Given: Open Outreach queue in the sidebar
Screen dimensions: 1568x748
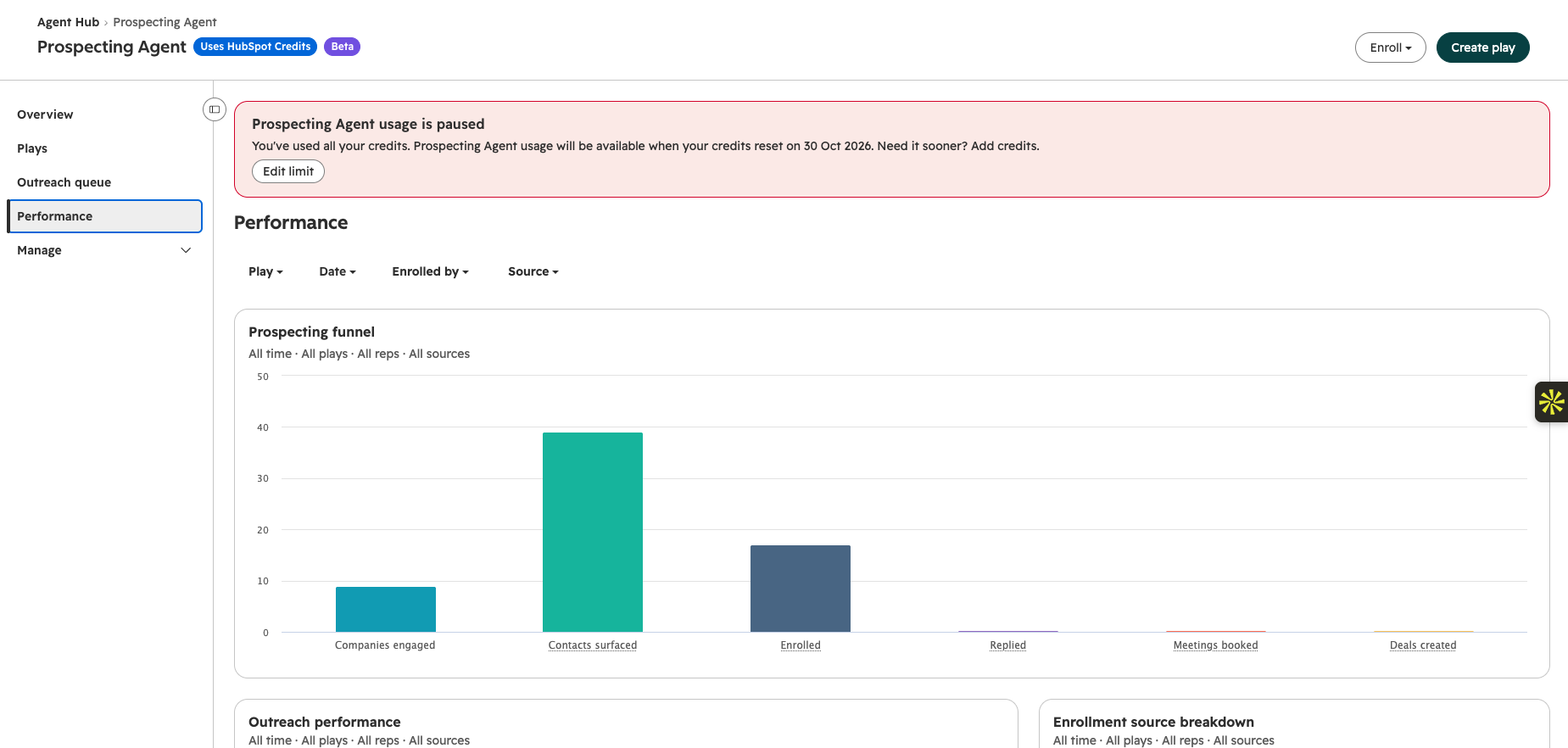Looking at the screenshot, I should pyautogui.click(x=64, y=182).
